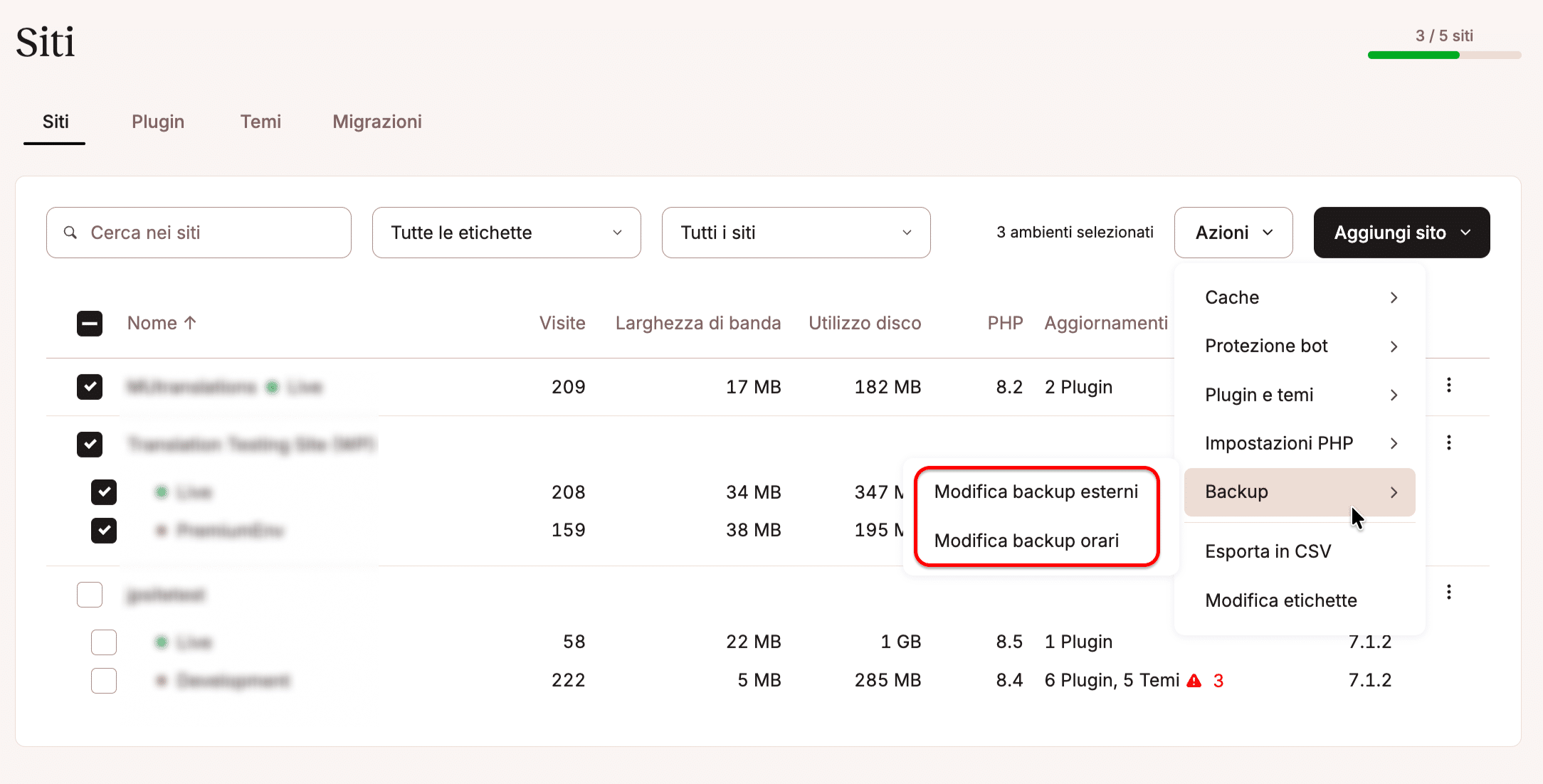1543x784 pixels.
Task: Uncheck the second site group checkbox
Action: tap(90, 445)
